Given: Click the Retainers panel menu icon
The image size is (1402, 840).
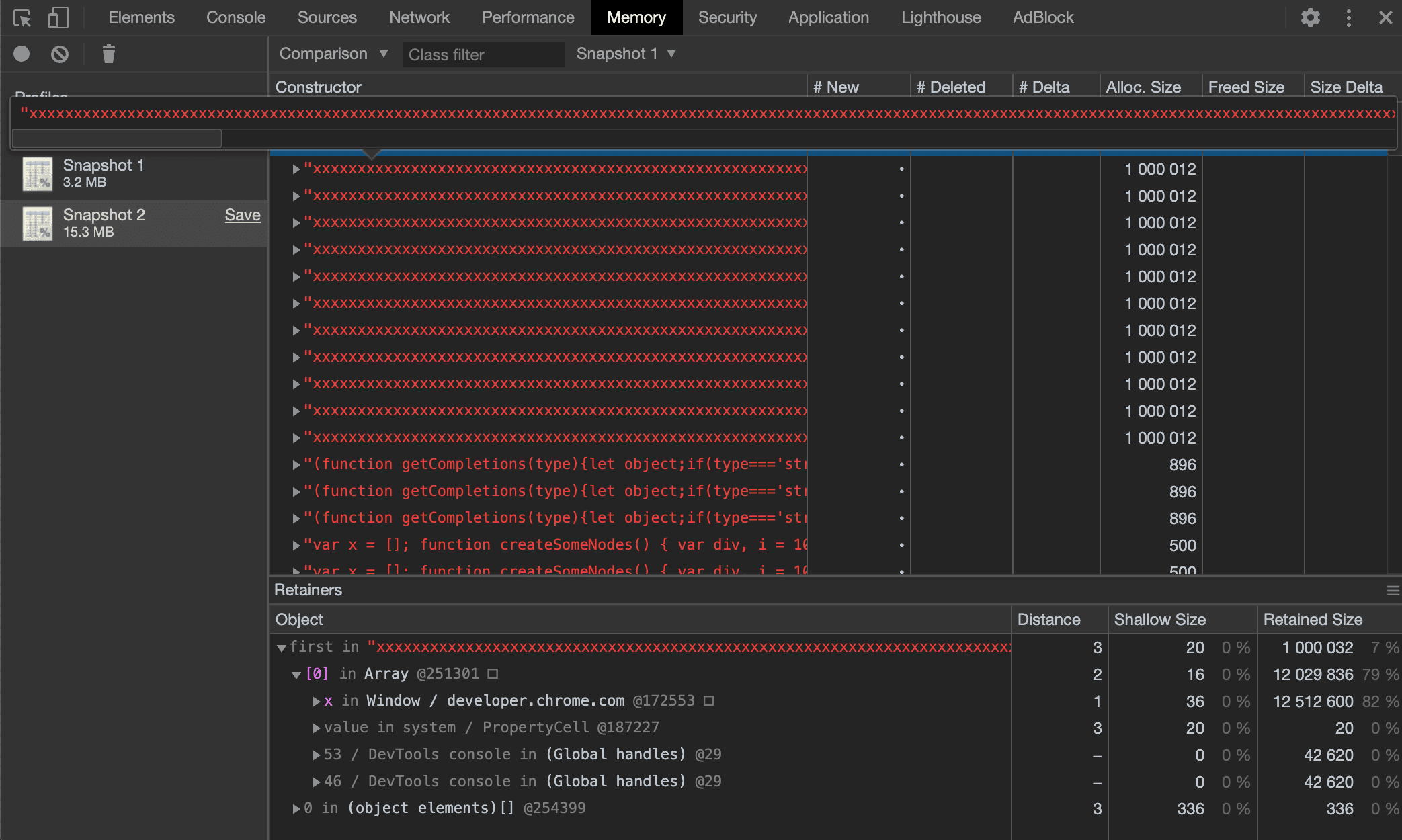Looking at the screenshot, I should (1393, 591).
